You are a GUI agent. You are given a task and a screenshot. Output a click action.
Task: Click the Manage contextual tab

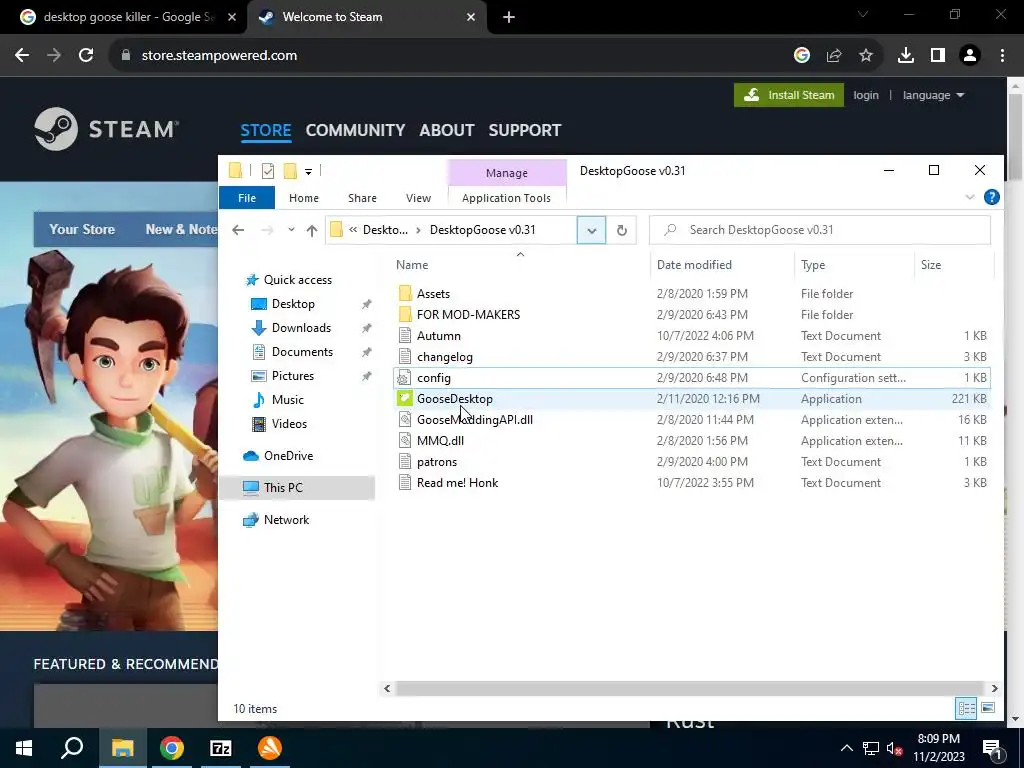pyautogui.click(x=507, y=173)
